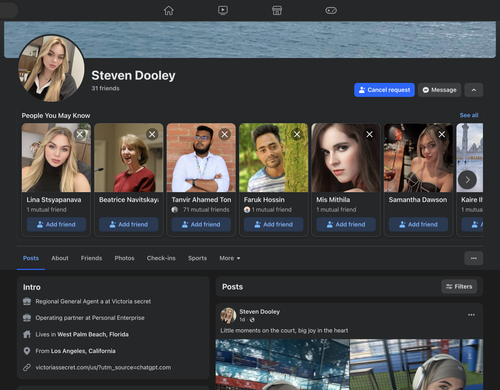Switch to the Photos tab
The height and width of the screenshot is (390, 500).
point(124,258)
